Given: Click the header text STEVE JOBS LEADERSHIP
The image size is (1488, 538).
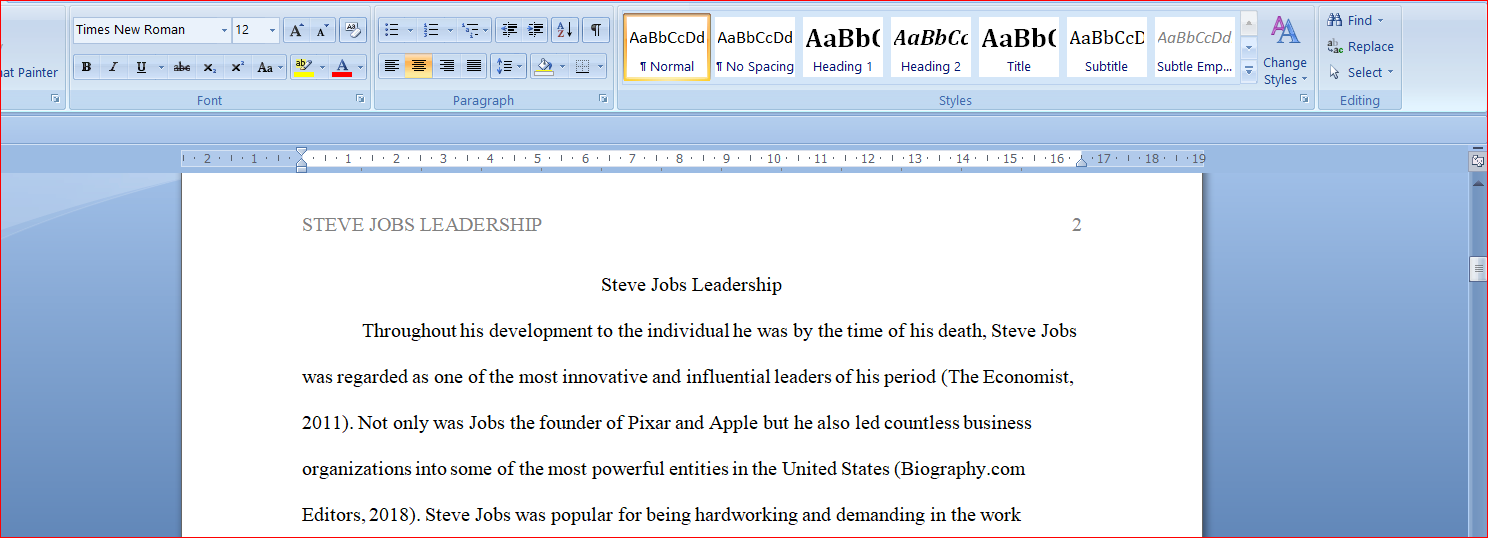Looking at the screenshot, I should point(422,225).
